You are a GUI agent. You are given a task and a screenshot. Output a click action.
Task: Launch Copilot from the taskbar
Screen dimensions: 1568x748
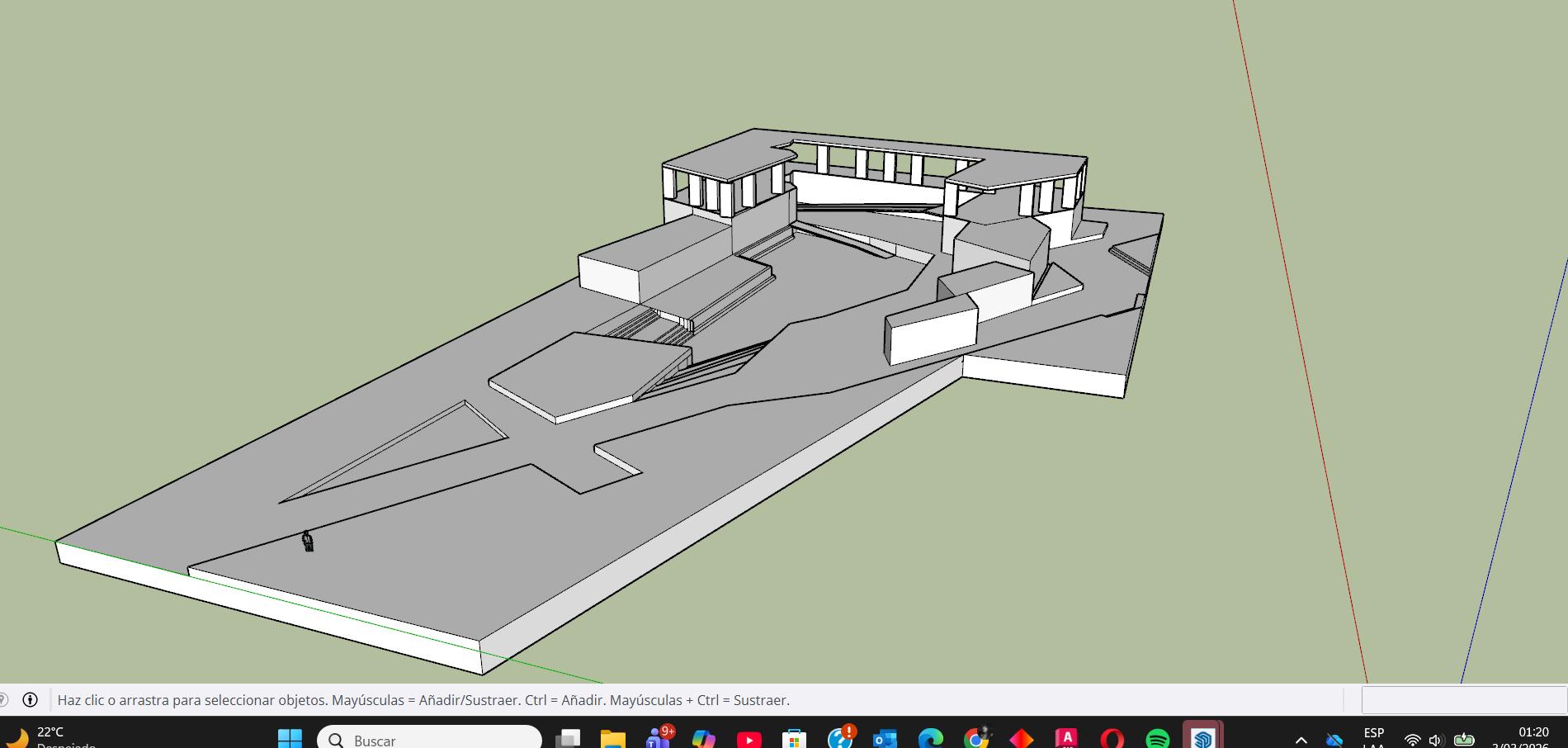tap(703, 738)
